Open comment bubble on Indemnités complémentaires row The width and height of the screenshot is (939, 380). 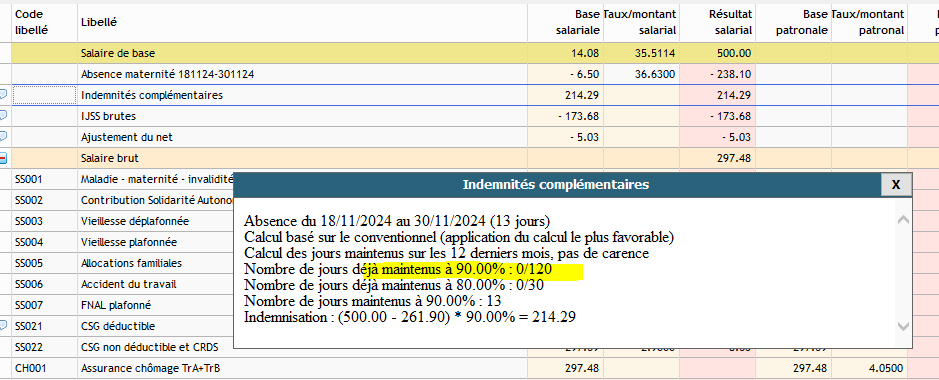click(x=3, y=95)
